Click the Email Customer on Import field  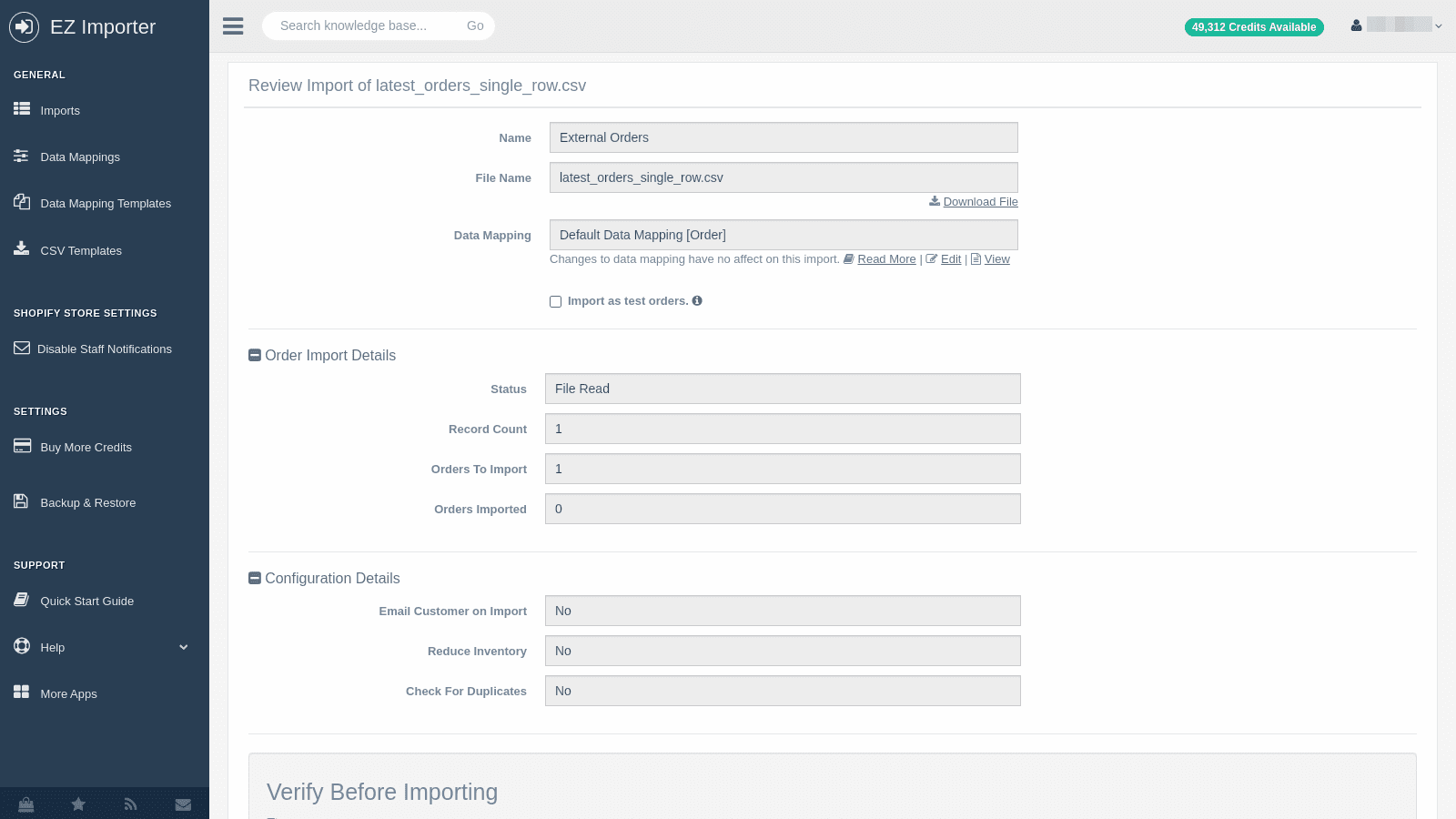click(783, 611)
